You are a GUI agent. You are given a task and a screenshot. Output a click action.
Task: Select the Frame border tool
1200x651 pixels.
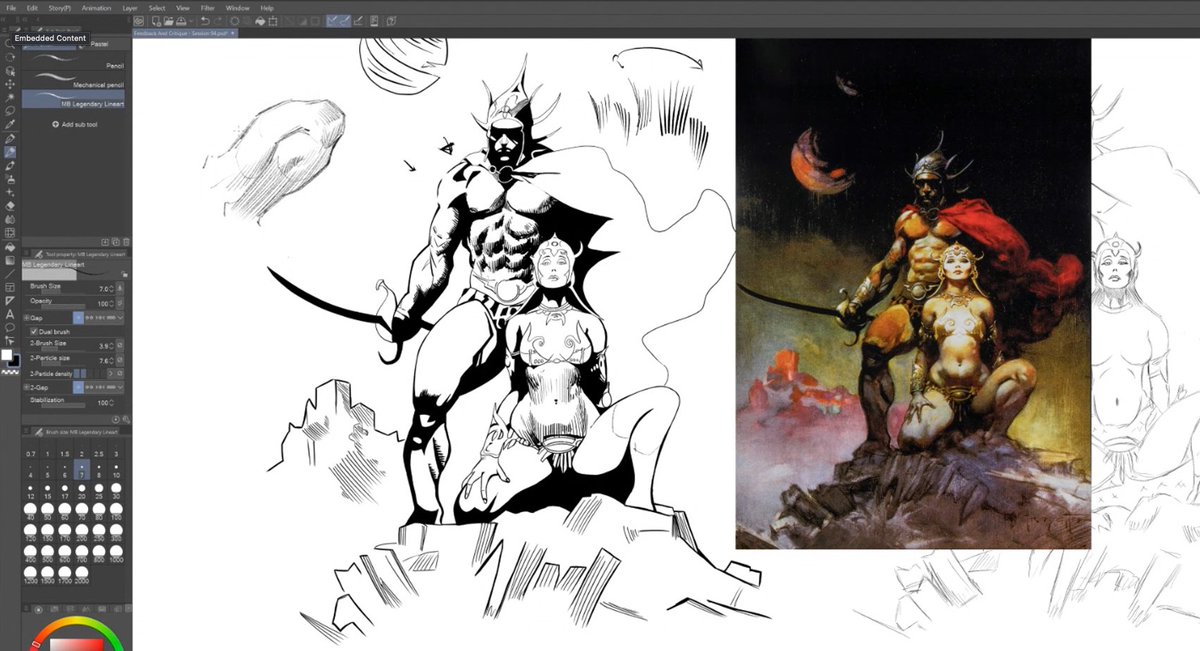[x=10, y=287]
